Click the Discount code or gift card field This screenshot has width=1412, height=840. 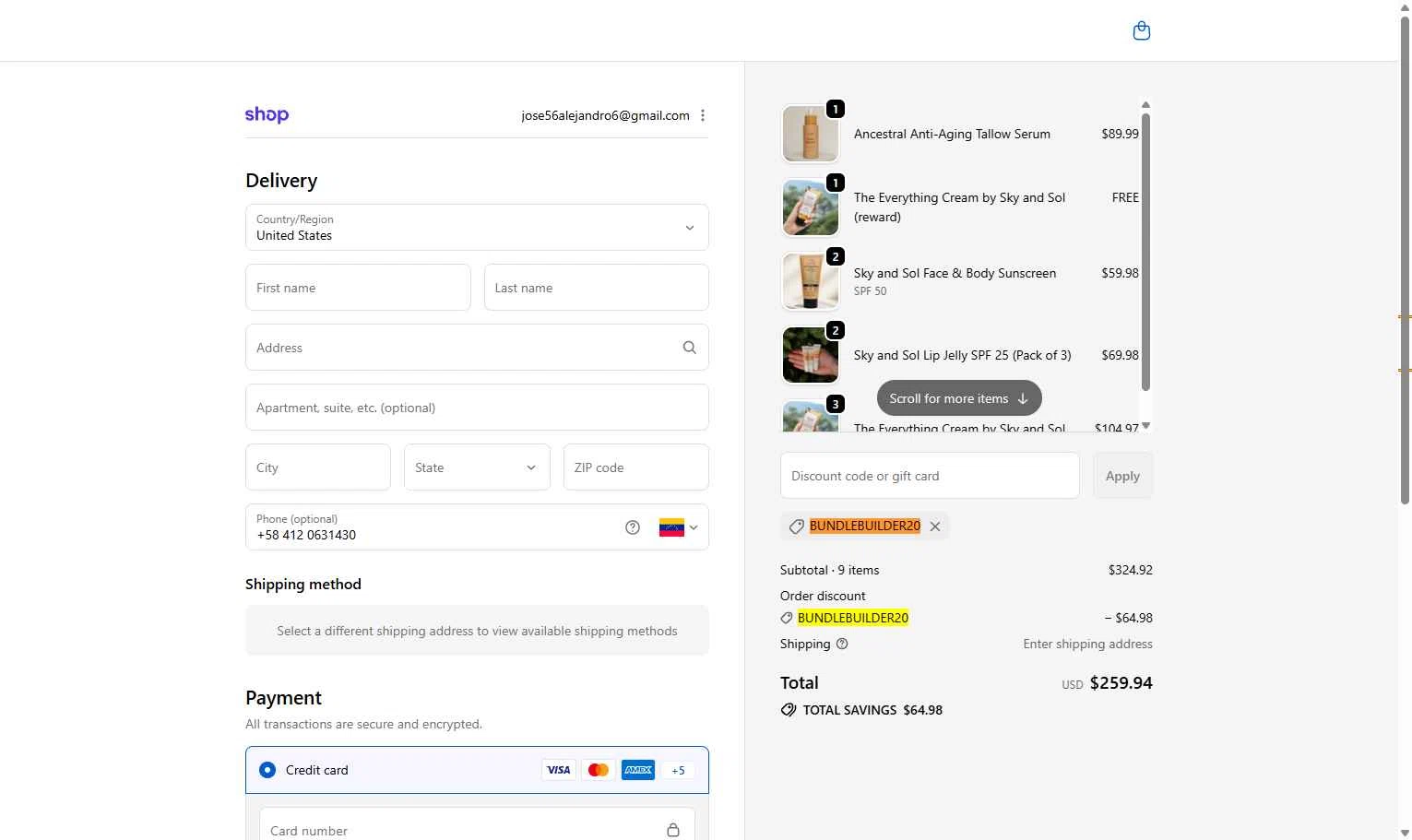click(x=930, y=476)
